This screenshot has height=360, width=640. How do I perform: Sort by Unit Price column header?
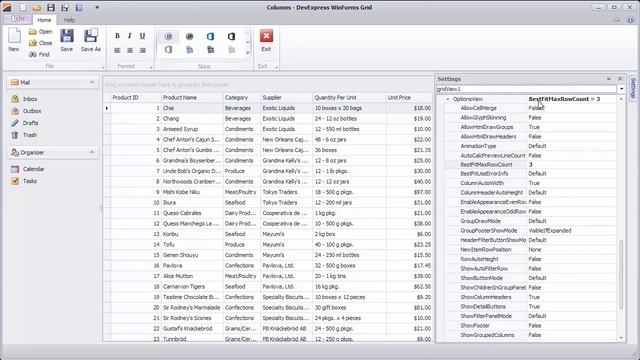[409, 98]
